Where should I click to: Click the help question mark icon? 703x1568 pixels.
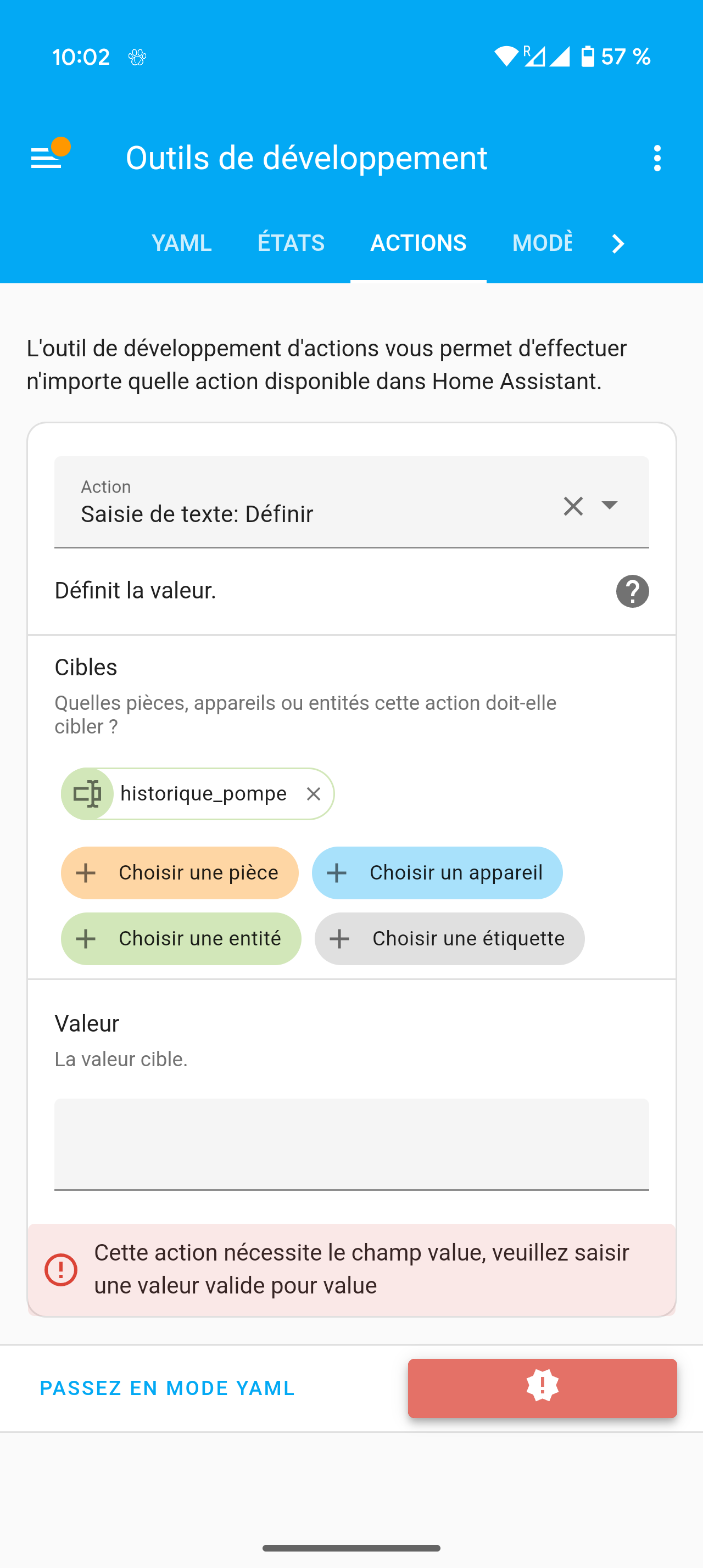click(632, 591)
